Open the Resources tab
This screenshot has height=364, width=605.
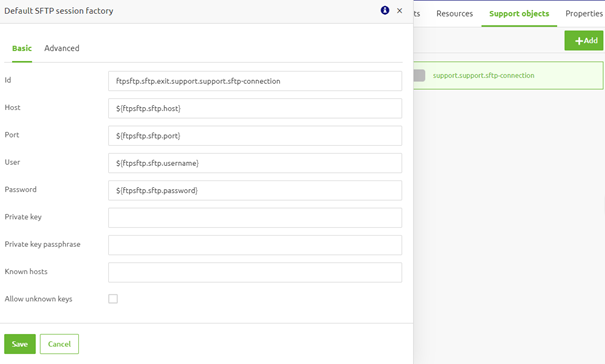[x=455, y=14]
